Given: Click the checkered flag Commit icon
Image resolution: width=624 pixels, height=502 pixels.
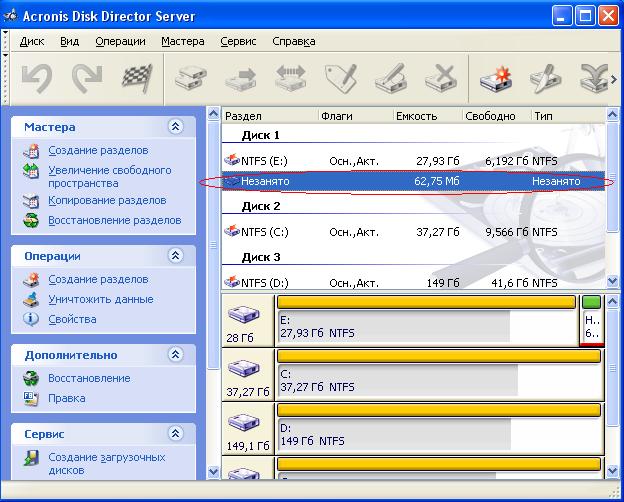Looking at the screenshot, I should pos(136,77).
